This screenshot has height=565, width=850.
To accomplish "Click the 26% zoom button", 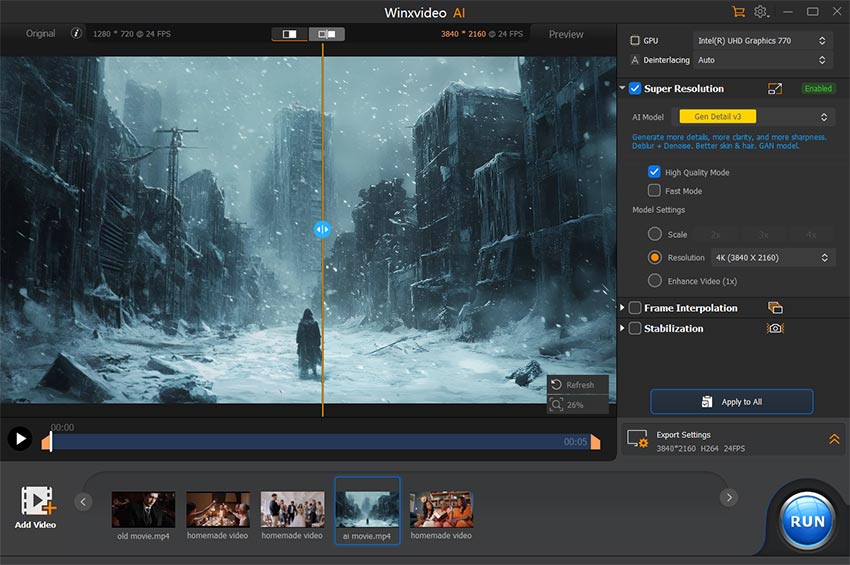I will coord(577,405).
